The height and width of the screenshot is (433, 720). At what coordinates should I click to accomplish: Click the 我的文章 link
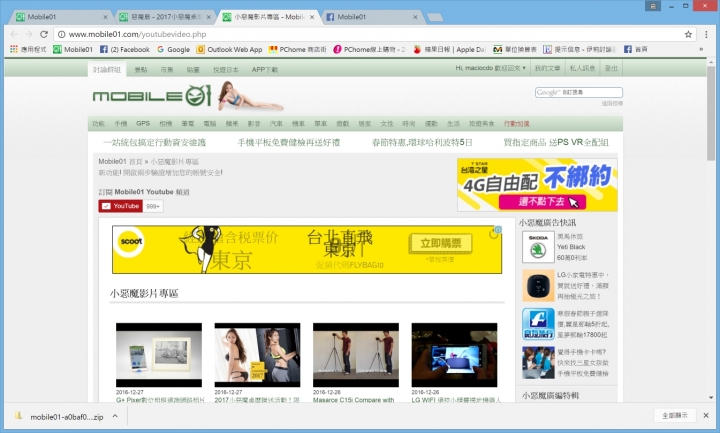(x=547, y=68)
